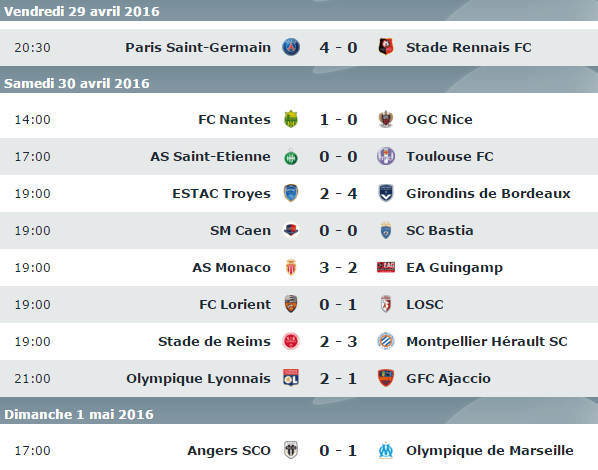Open the GFC Ajaccio team link
Image resolution: width=598 pixels, height=470 pixels.
(448, 378)
